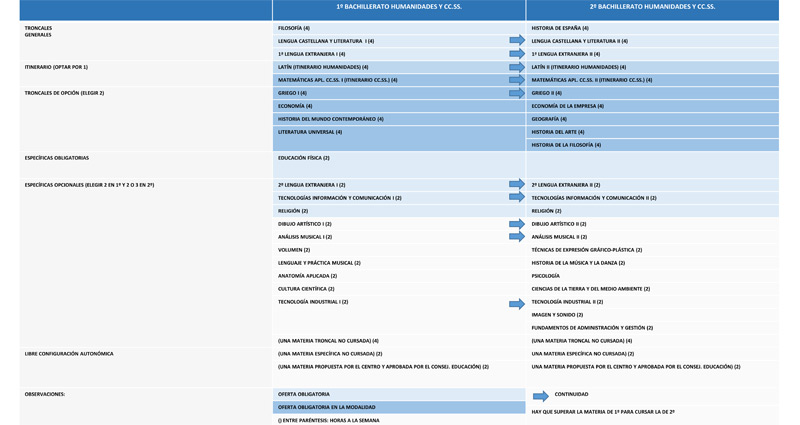Screen dimensions: 800x425
Task: Click the arrow next to Latín I
Action: 516,67
